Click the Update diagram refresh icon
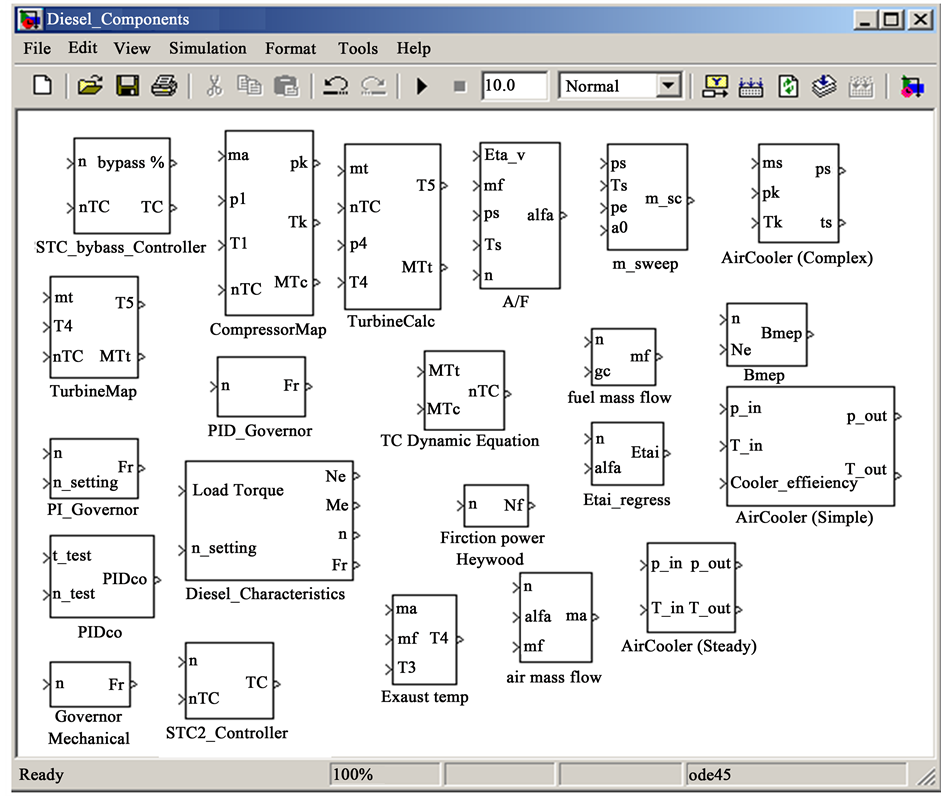This screenshot has width=941, height=796. pyautogui.click(x=788, y=86)
